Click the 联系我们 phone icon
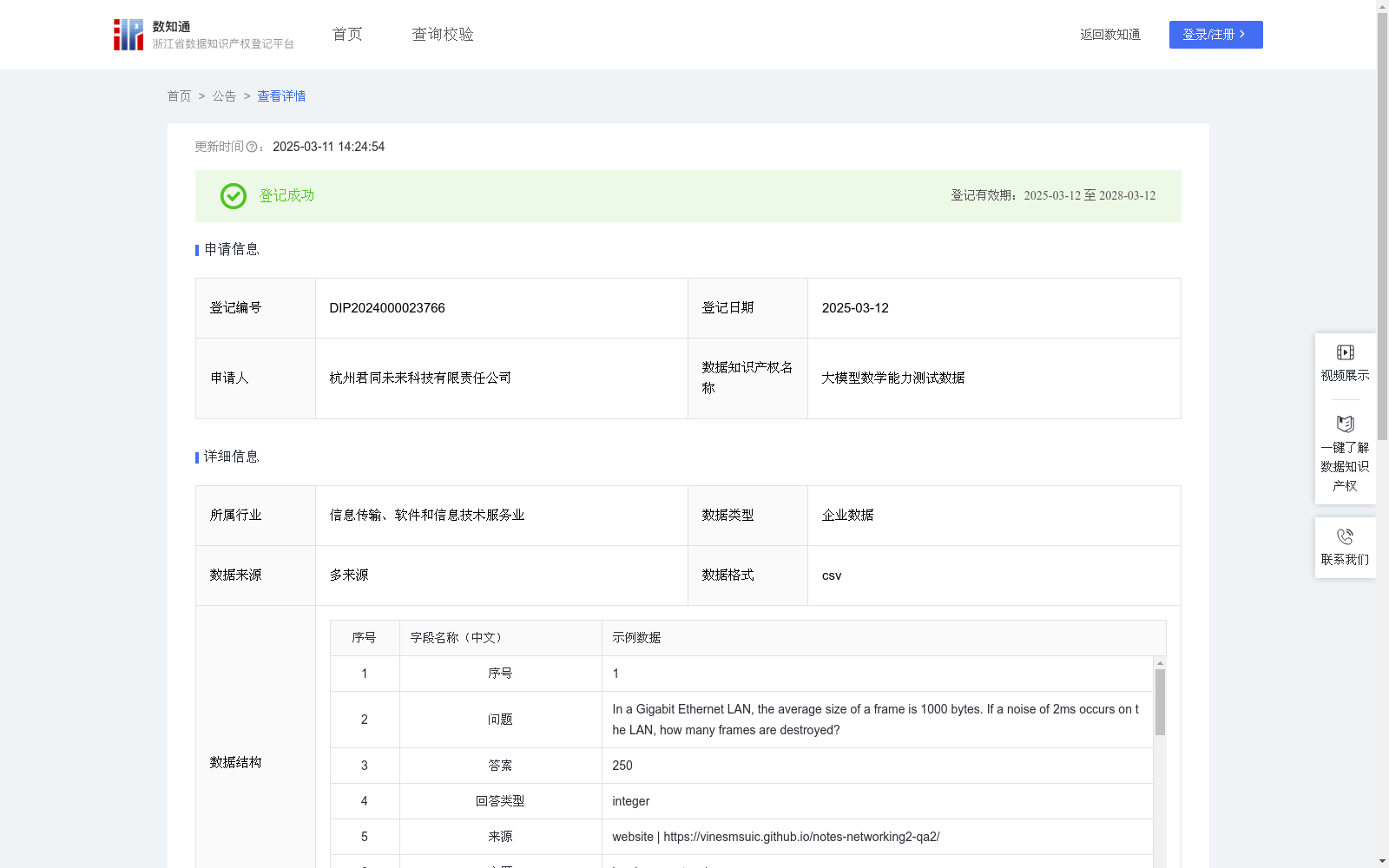 (1345, 536)
